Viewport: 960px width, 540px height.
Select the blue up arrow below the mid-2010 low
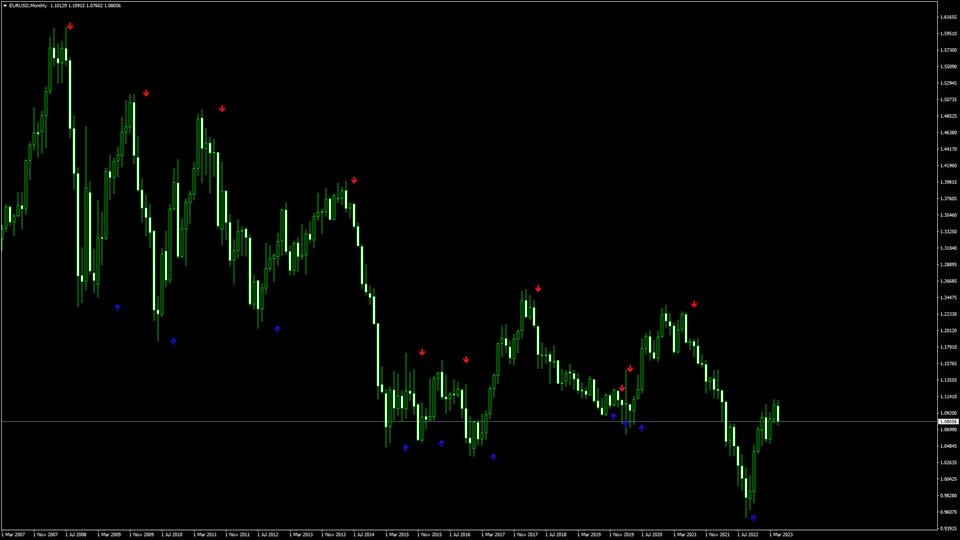(x=173, y=341)
